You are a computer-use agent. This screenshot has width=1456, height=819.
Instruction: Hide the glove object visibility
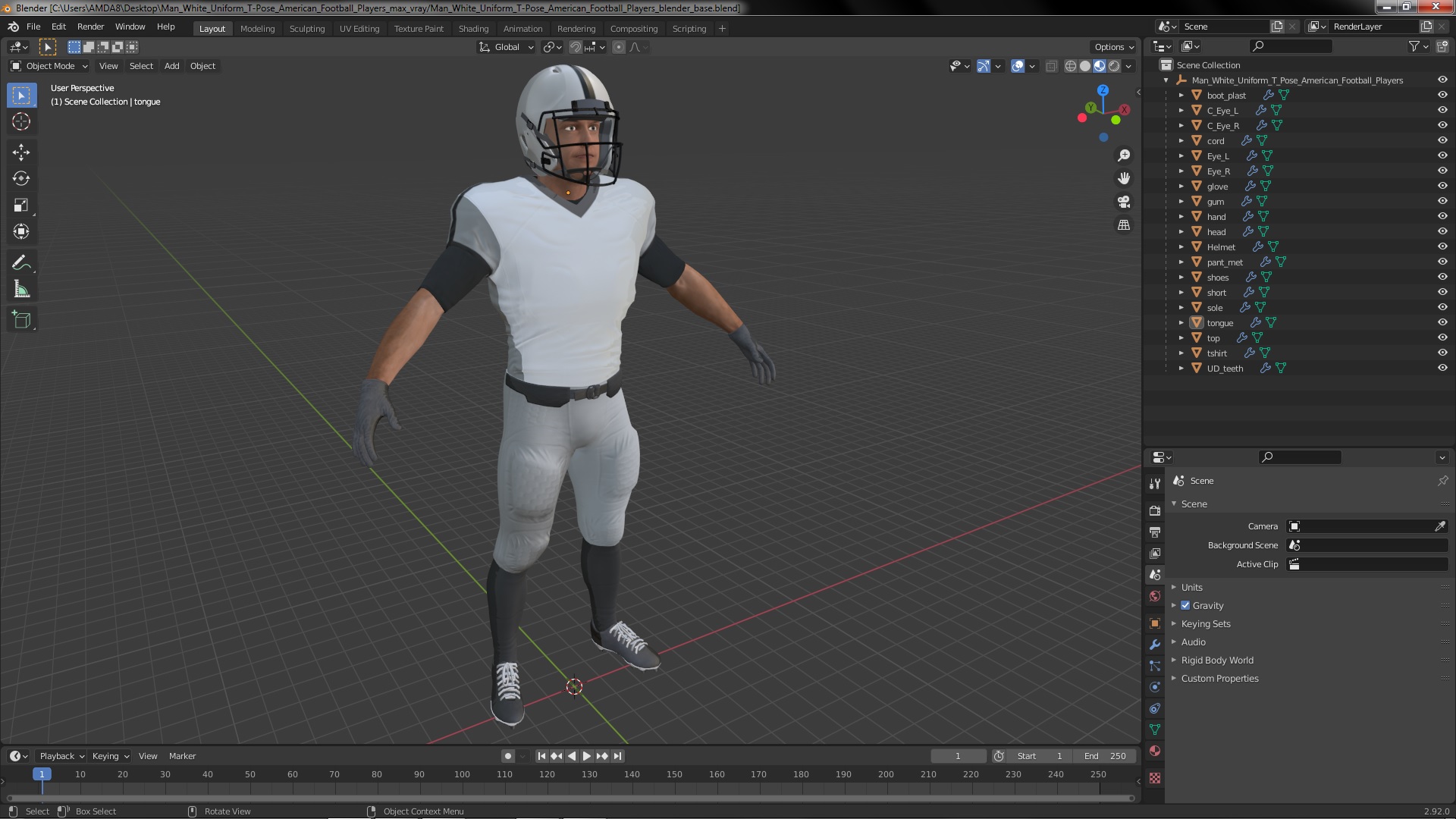(x=1442, y=186)
